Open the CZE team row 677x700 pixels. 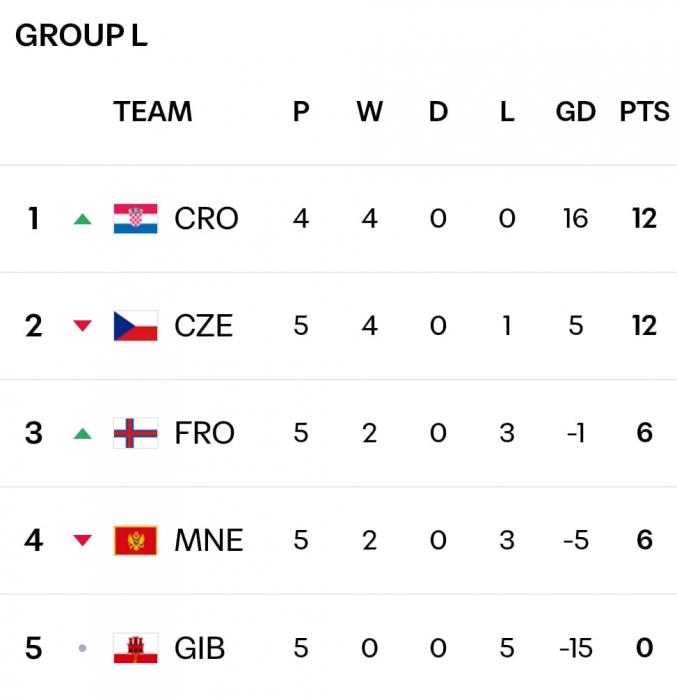203,326
